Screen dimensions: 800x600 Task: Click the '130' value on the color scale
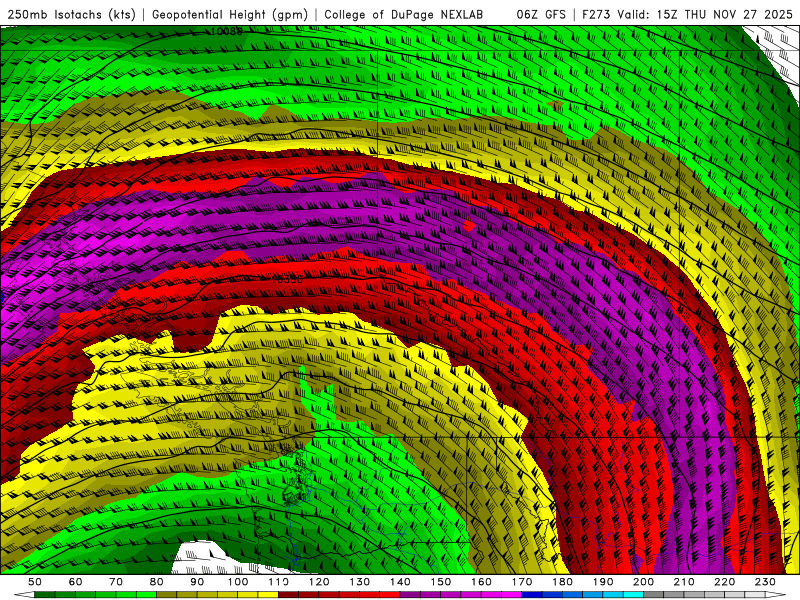[360, 582]
